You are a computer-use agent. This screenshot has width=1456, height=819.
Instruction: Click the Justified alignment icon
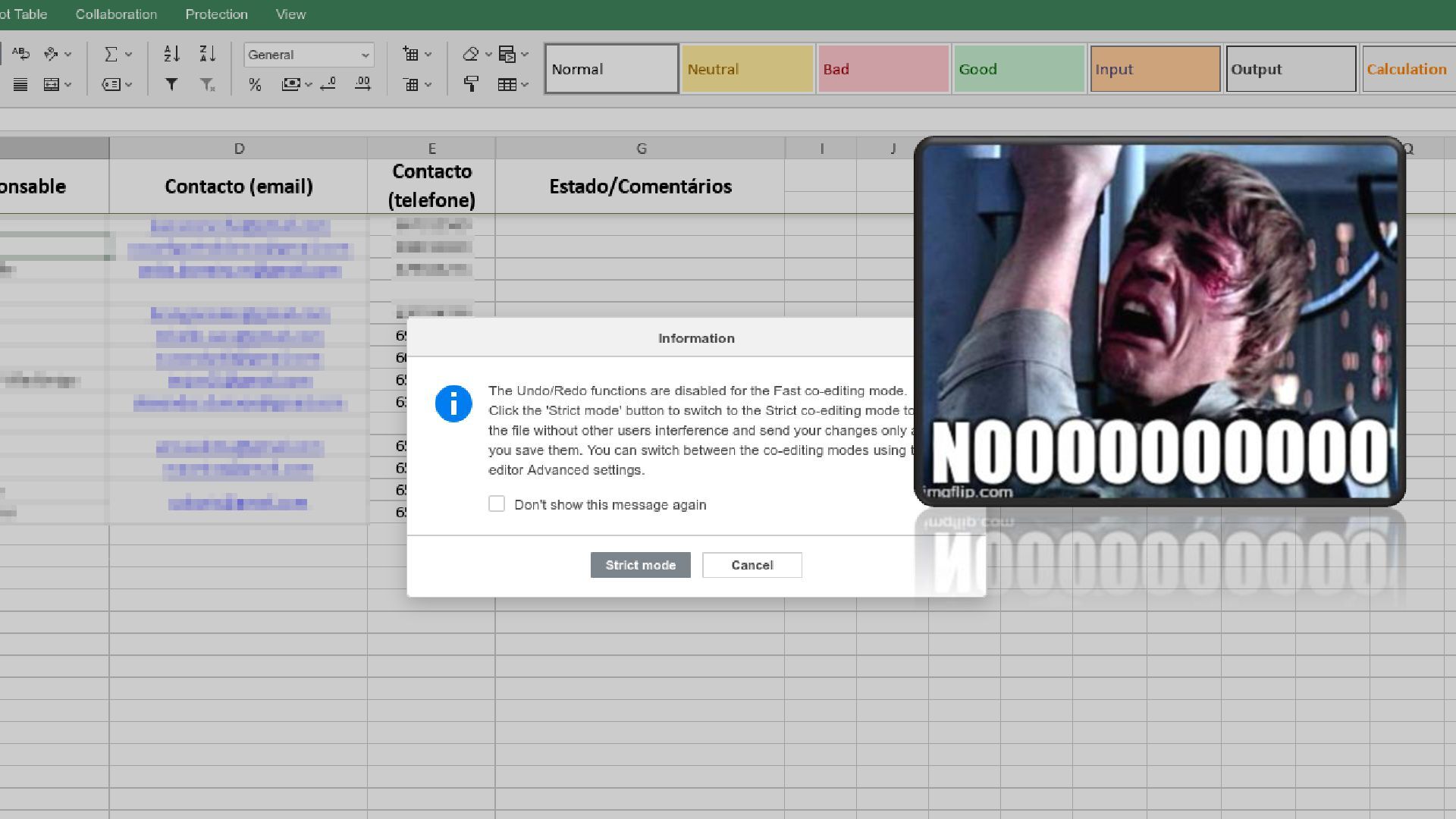pyautogui.click(x=20, y=84)
